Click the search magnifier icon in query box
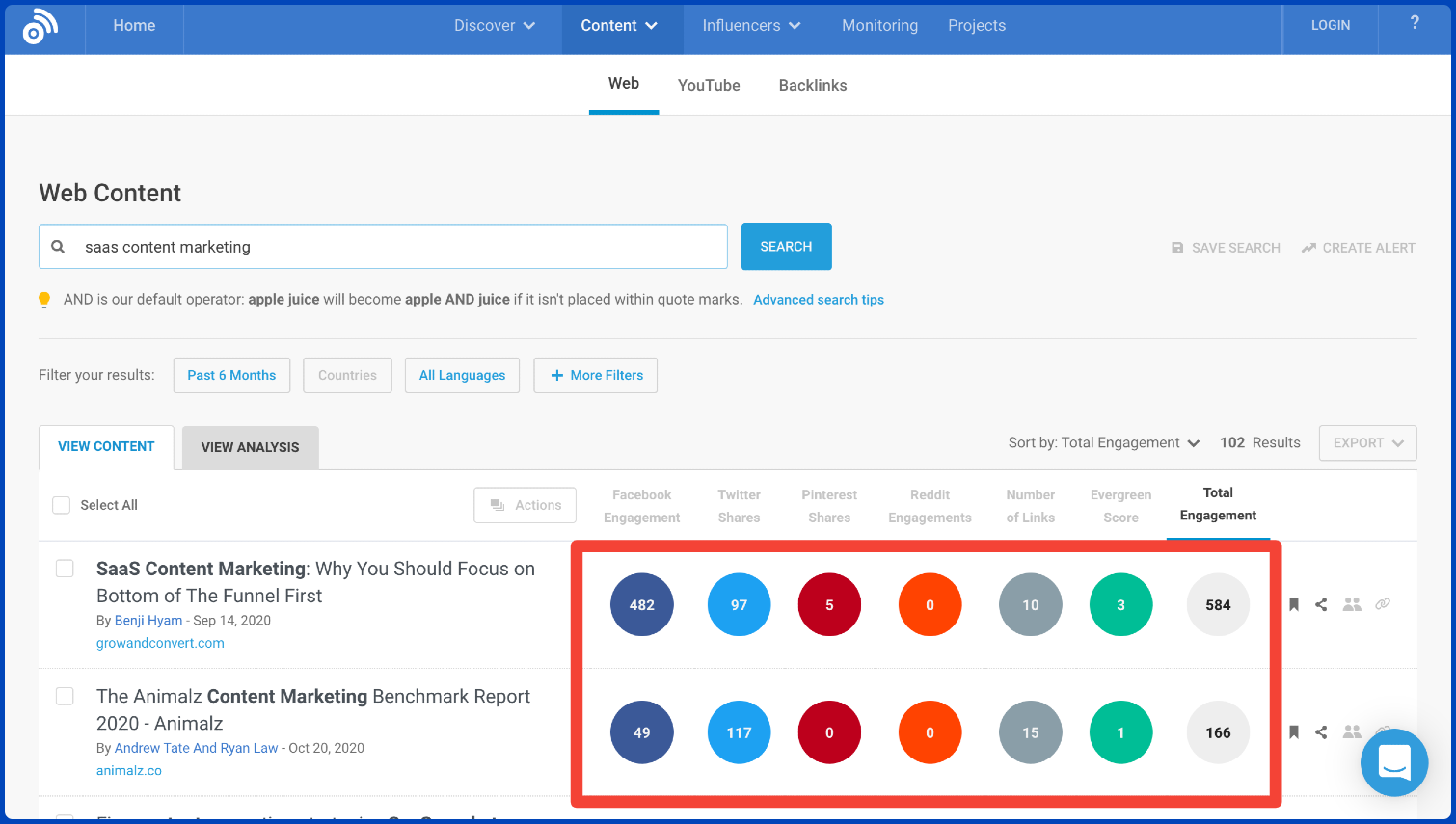Image resolution: width=1456 pixels, height=824 pixels. (x=58, y=247)
